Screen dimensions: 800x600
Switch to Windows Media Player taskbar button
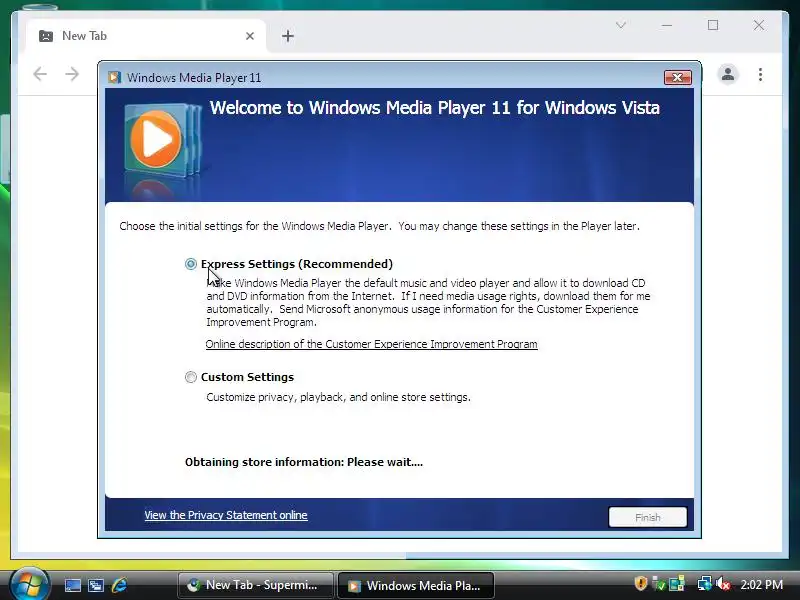point(416,585)
